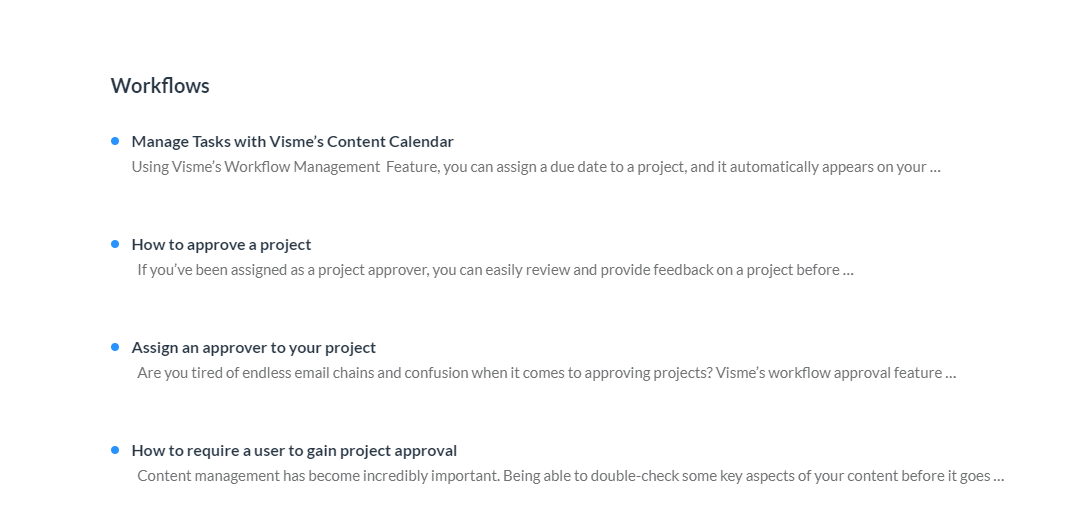Open Assign an approver to your project
This screenshot has height=513, width=1082.
[x=253, y=348]
